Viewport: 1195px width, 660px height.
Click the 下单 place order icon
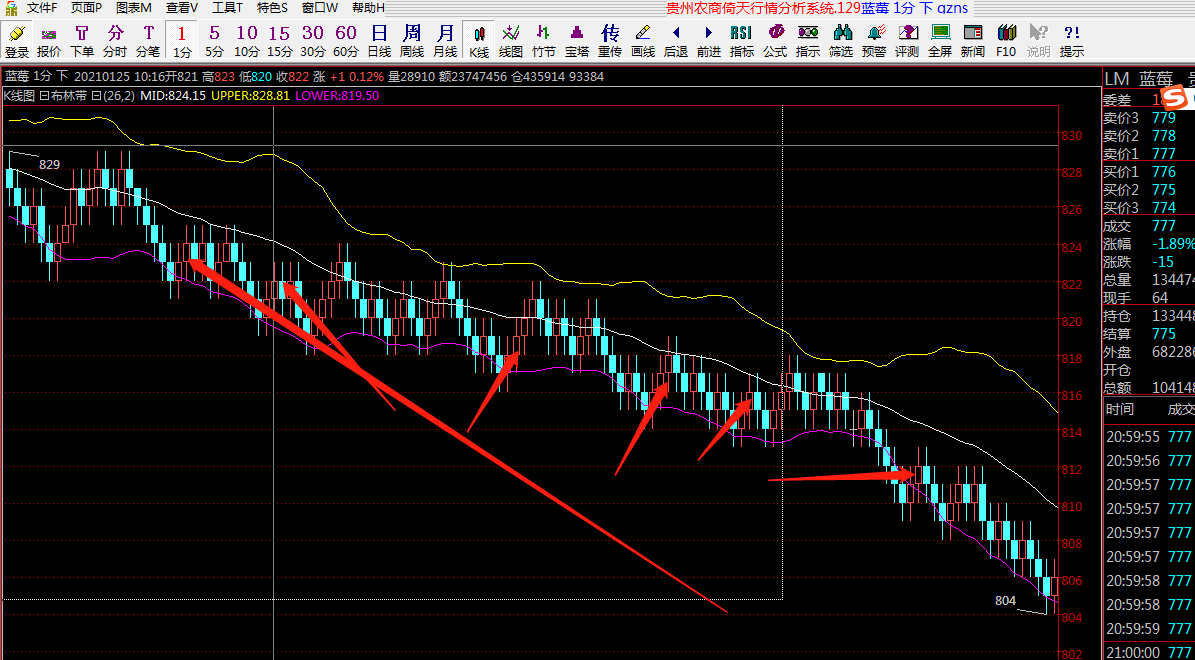click(82, 41)
